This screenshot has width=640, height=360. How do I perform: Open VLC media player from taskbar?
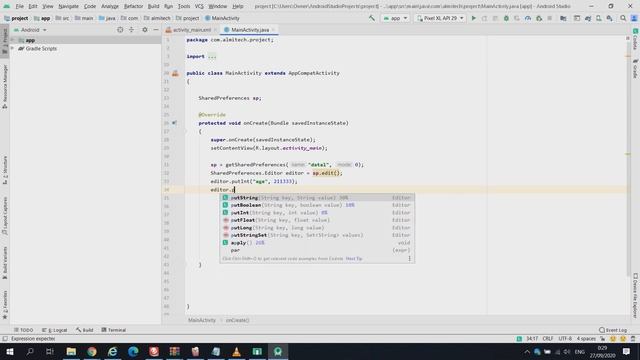(x=236, y=351)
